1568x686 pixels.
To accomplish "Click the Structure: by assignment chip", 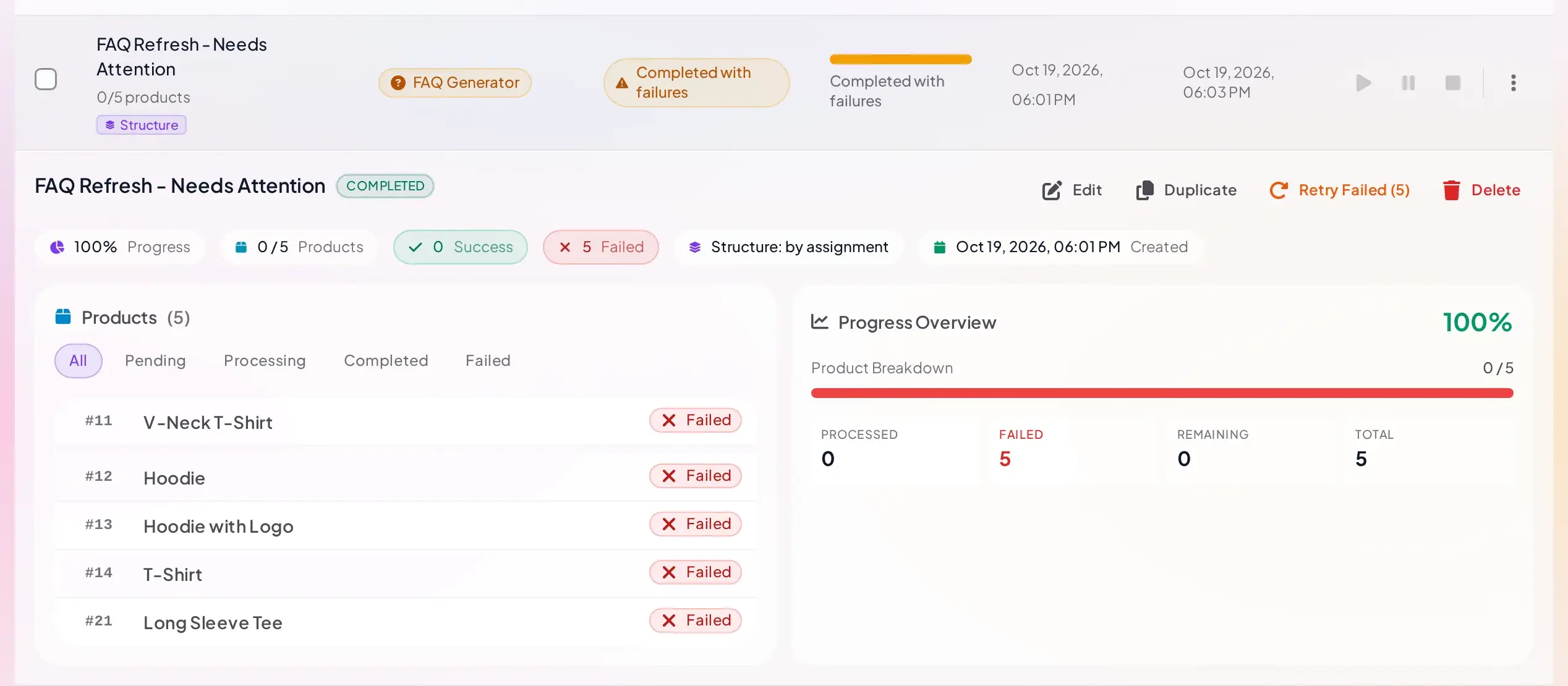I will point(788,247).
